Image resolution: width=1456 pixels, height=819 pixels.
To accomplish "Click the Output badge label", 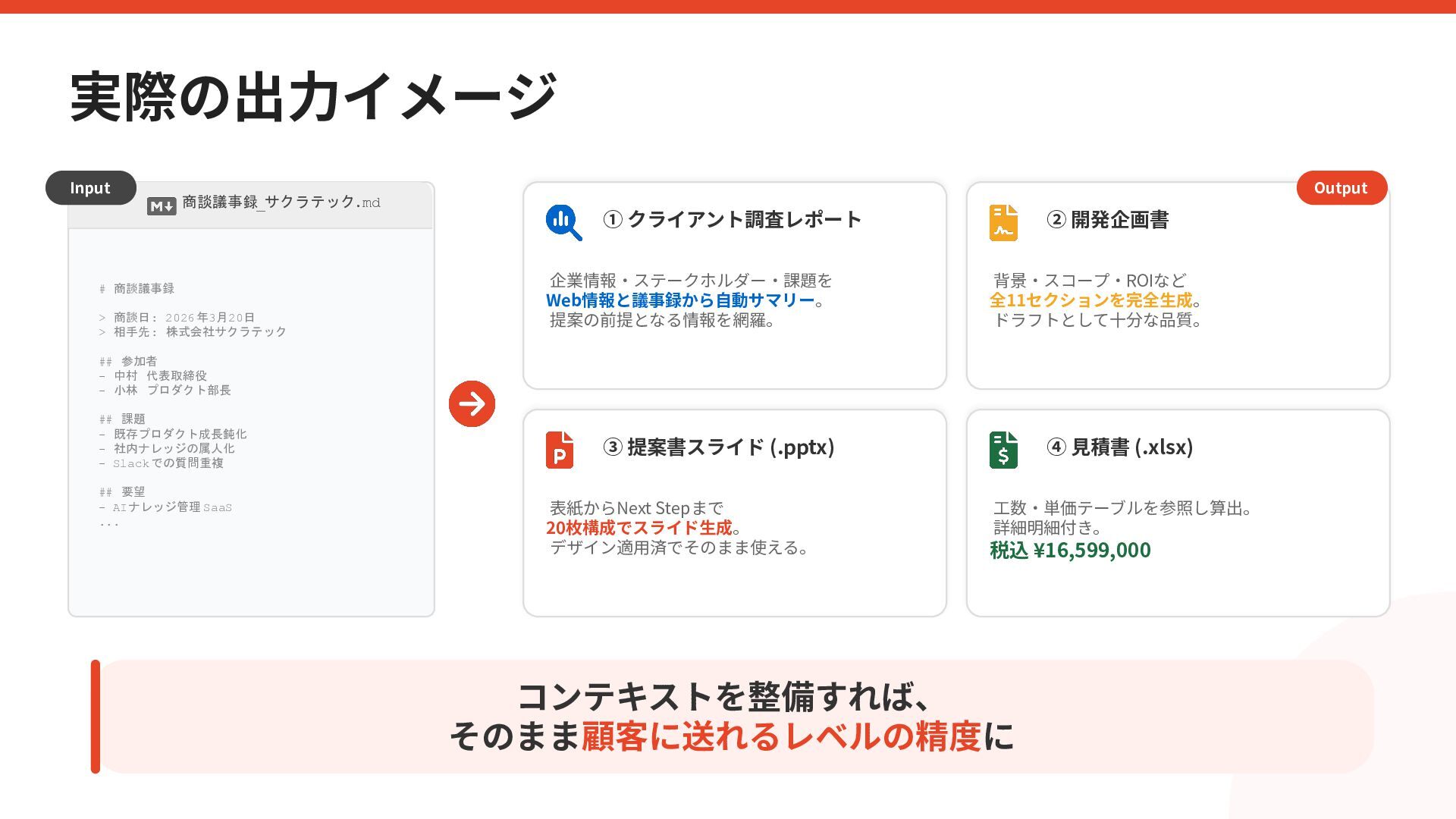I will tap(1341, 188).
